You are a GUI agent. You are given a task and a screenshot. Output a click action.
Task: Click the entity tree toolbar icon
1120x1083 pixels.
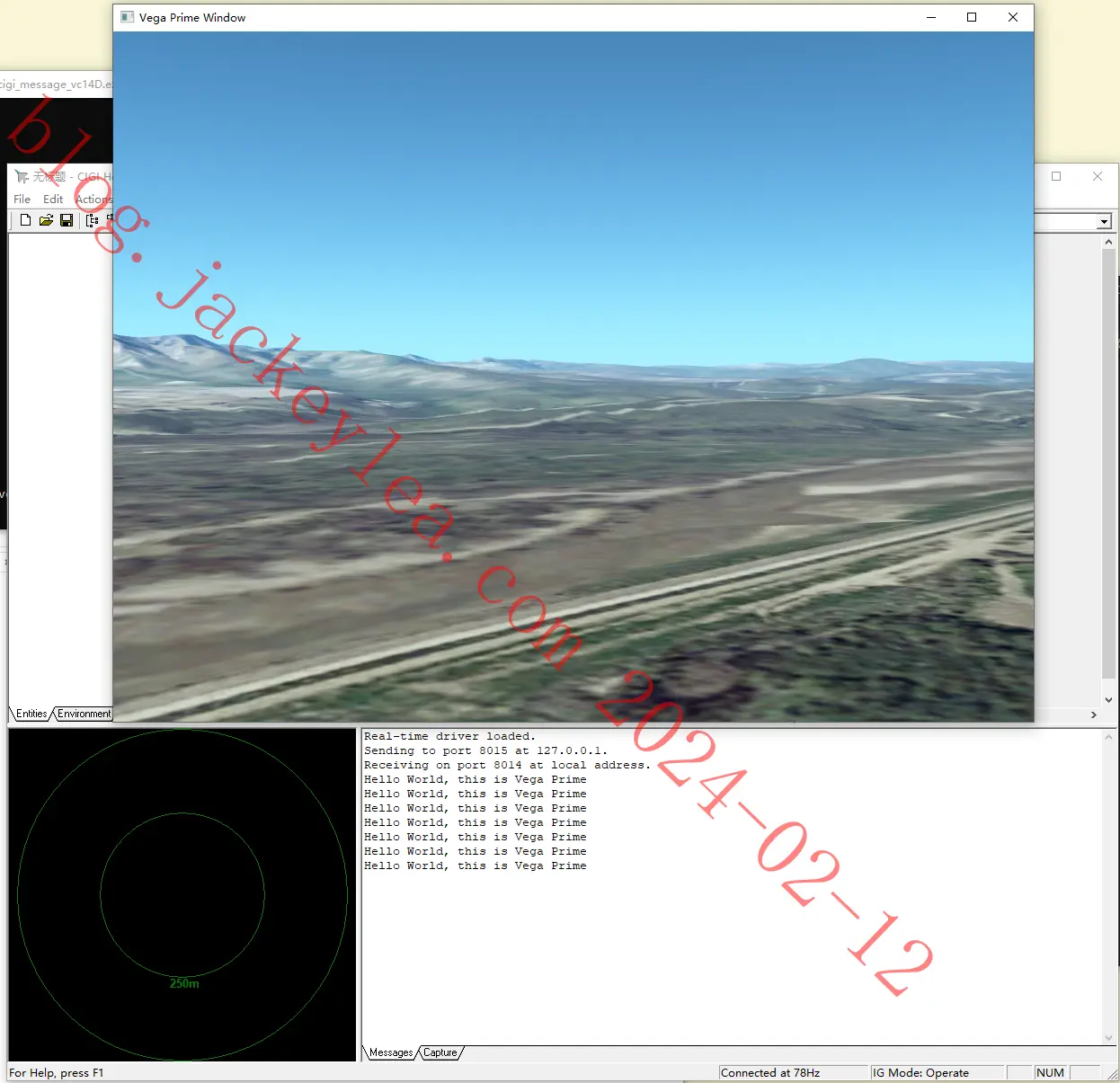92,220
